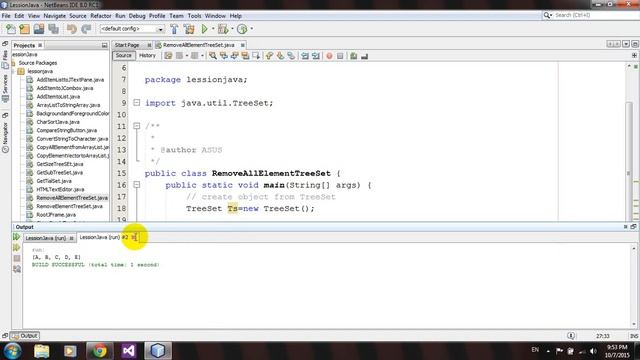Close the Projects panel tab
This screenshot has width=640, height=360.
coord(40,45)
